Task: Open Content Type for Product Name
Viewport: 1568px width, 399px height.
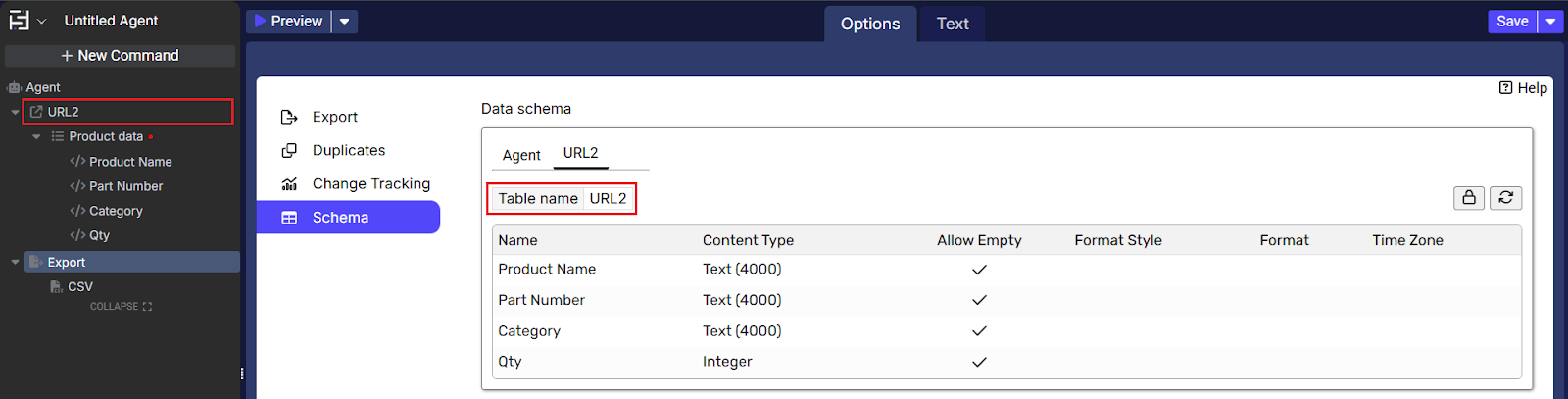Action: [x=742, y=269]
